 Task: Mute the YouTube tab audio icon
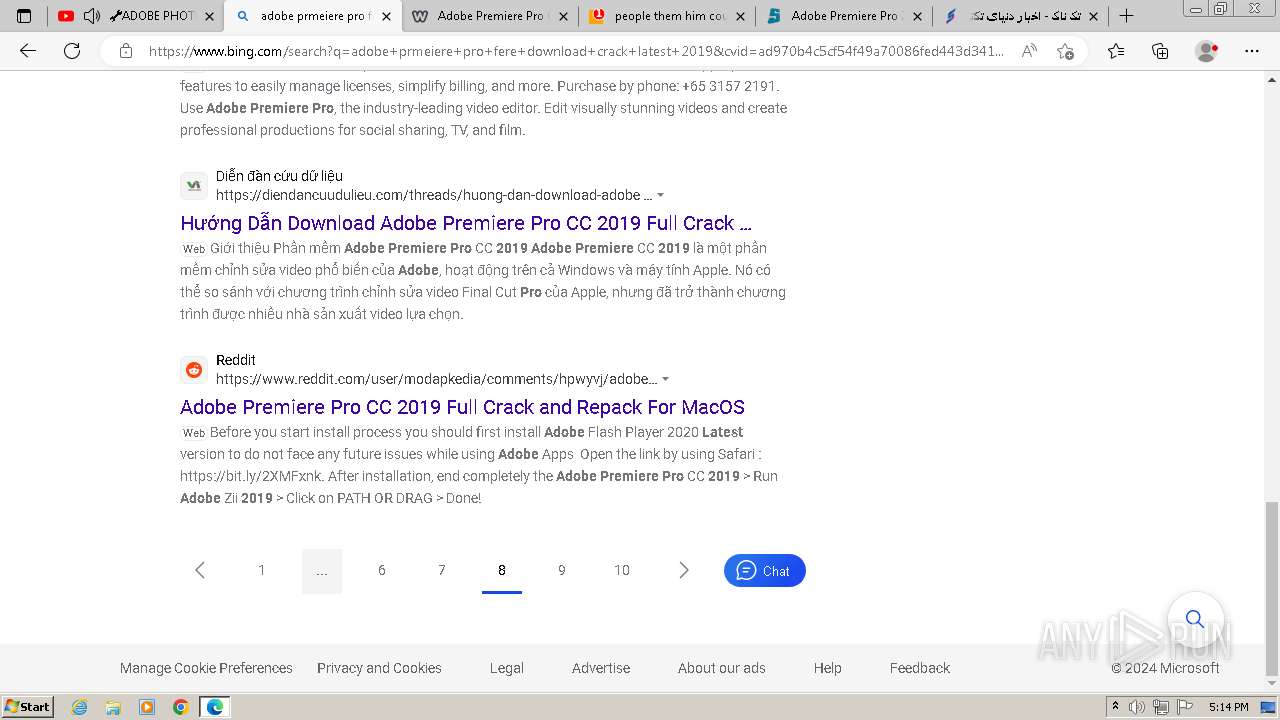click(x=92, y=16)
